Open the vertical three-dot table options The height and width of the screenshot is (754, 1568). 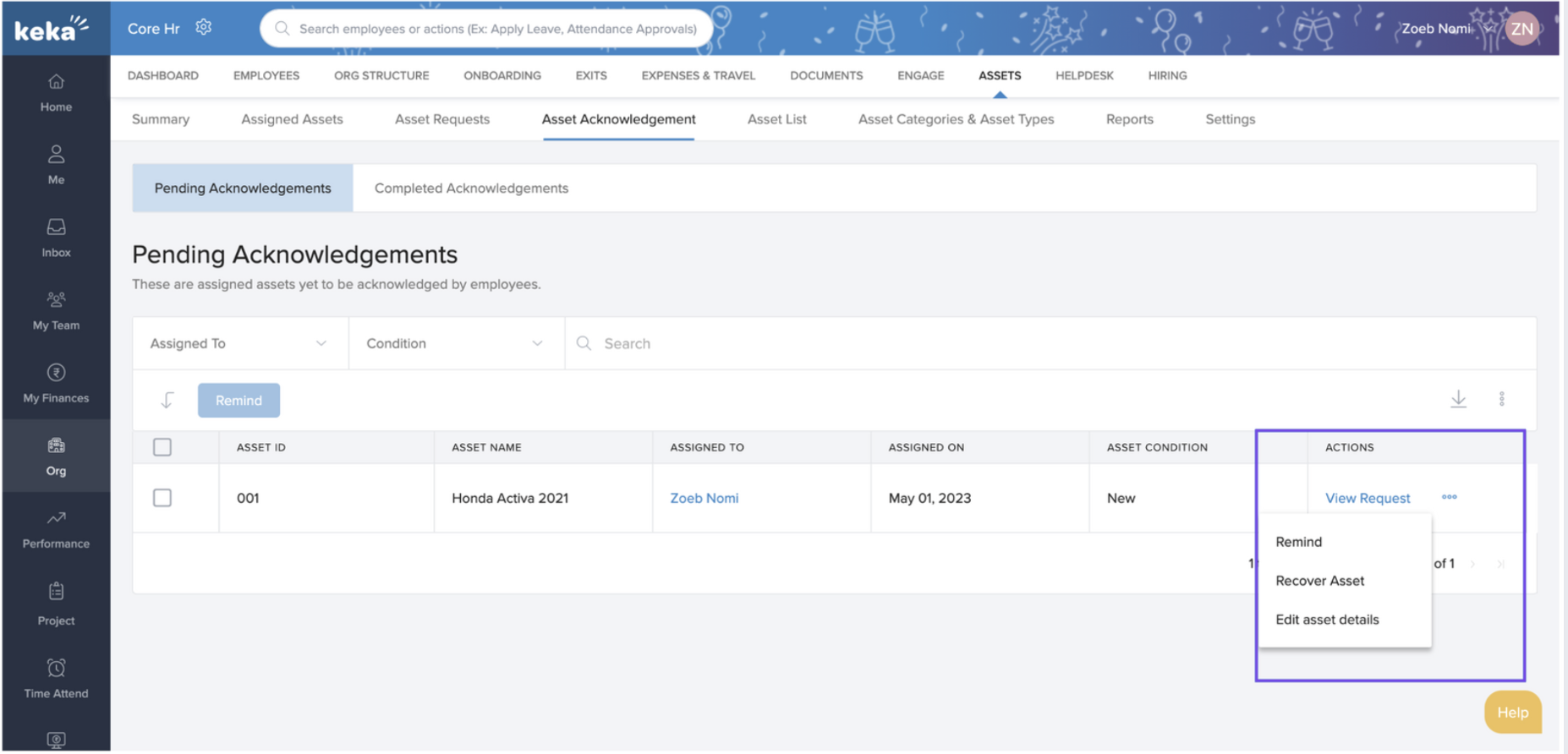(1501, 399)
